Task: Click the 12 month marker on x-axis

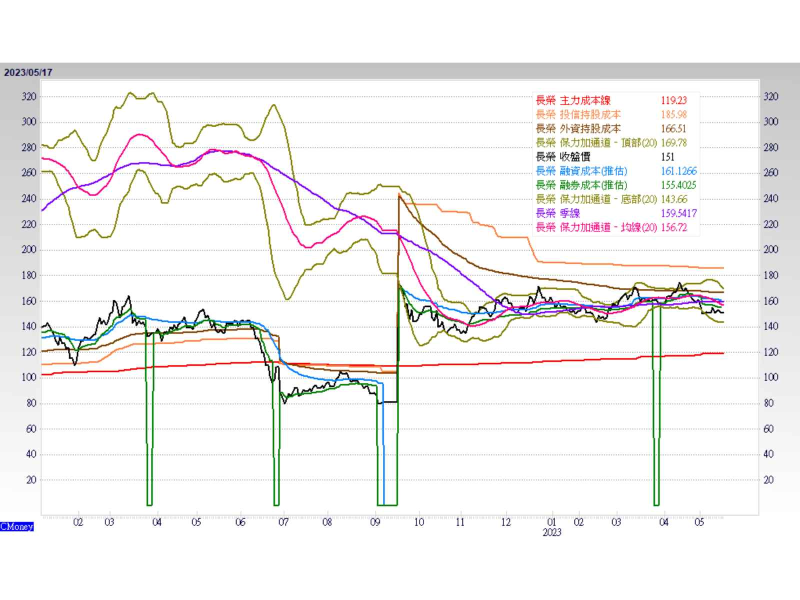Action: (x=506, y=522)
